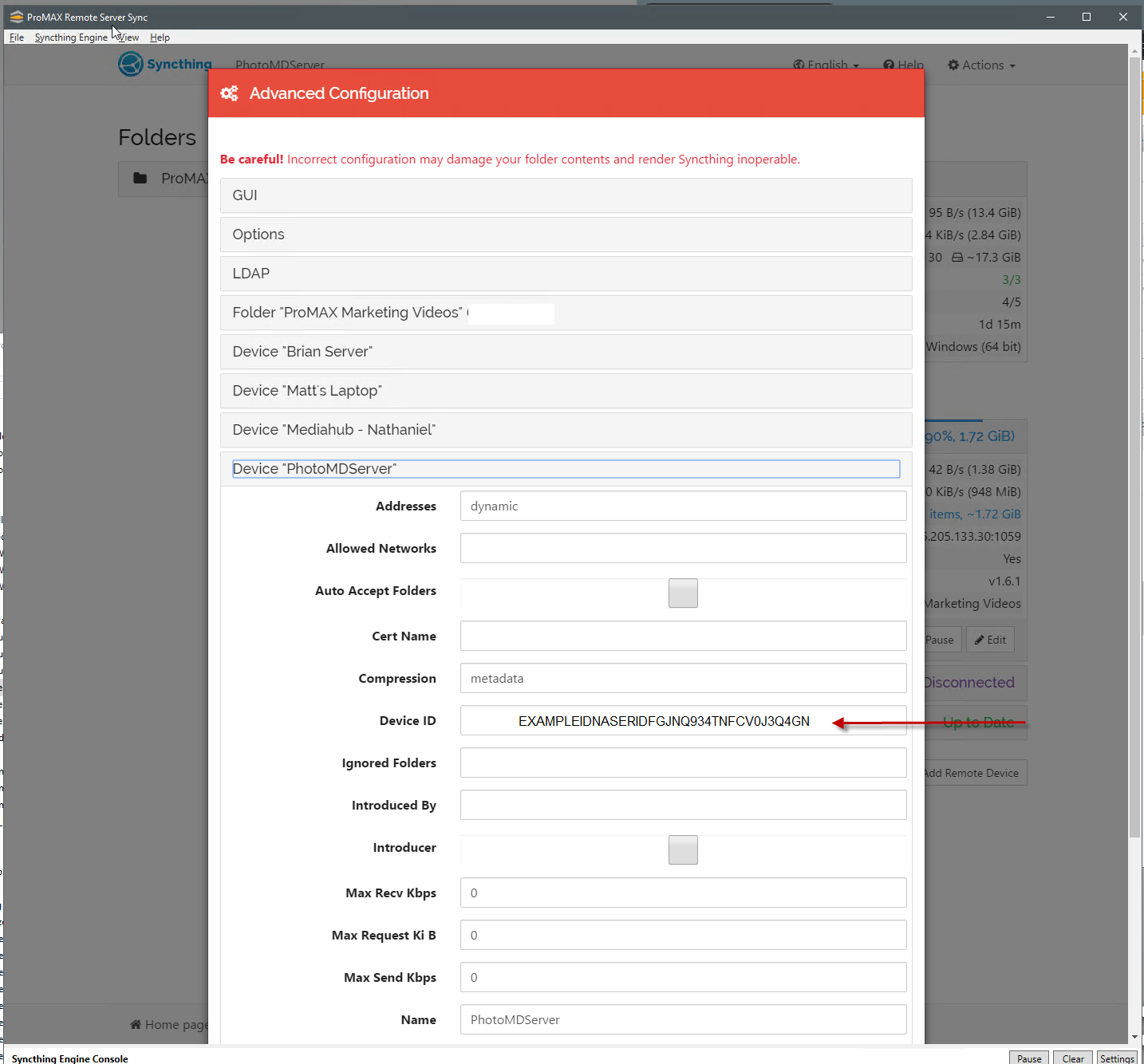Viewport: 1144px width, 1064px height.
Task: Expand Folder "ProMAX Marketing Videos" section
Action: coord(566,313)
